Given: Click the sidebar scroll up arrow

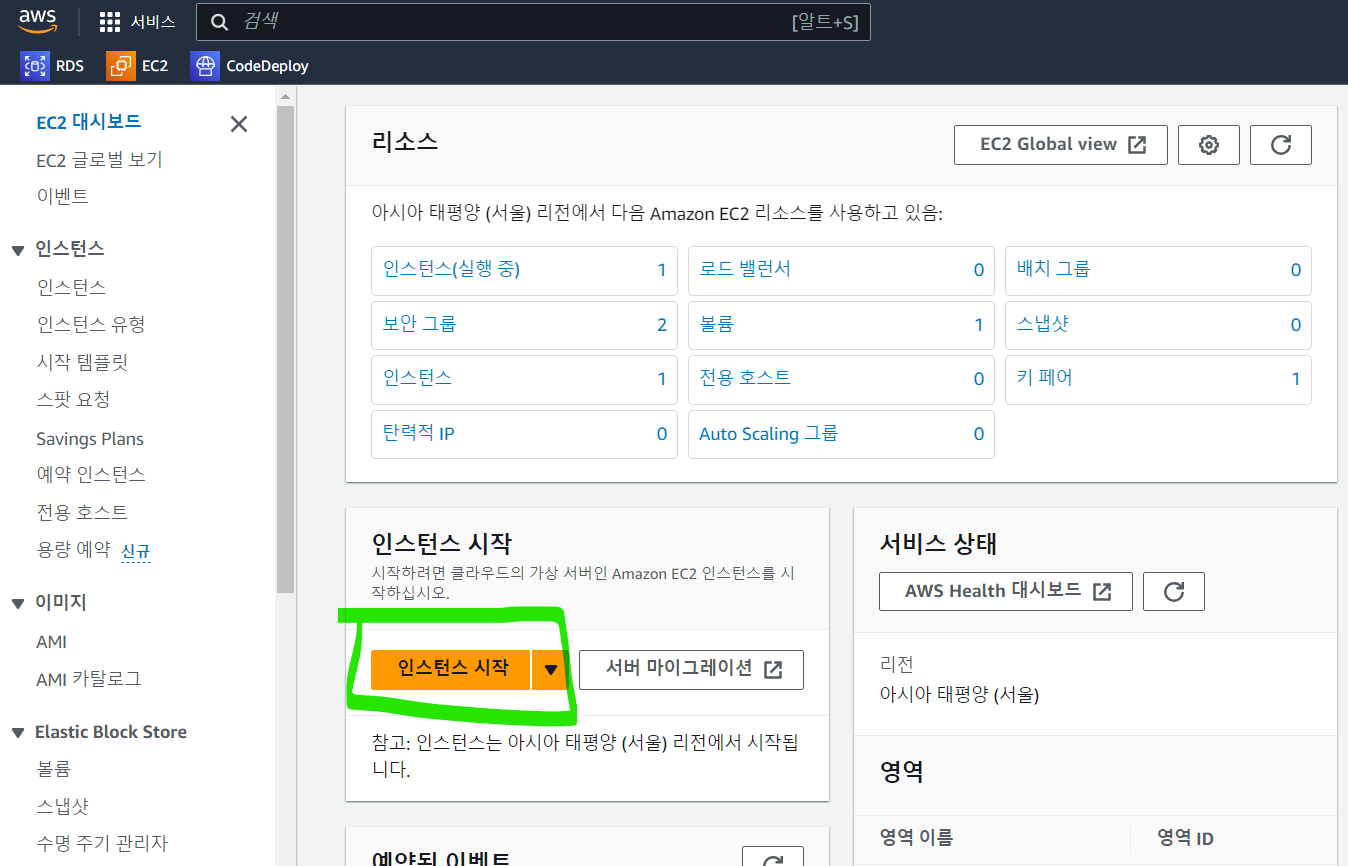Looking at the screenshot, I should (285, 97).
